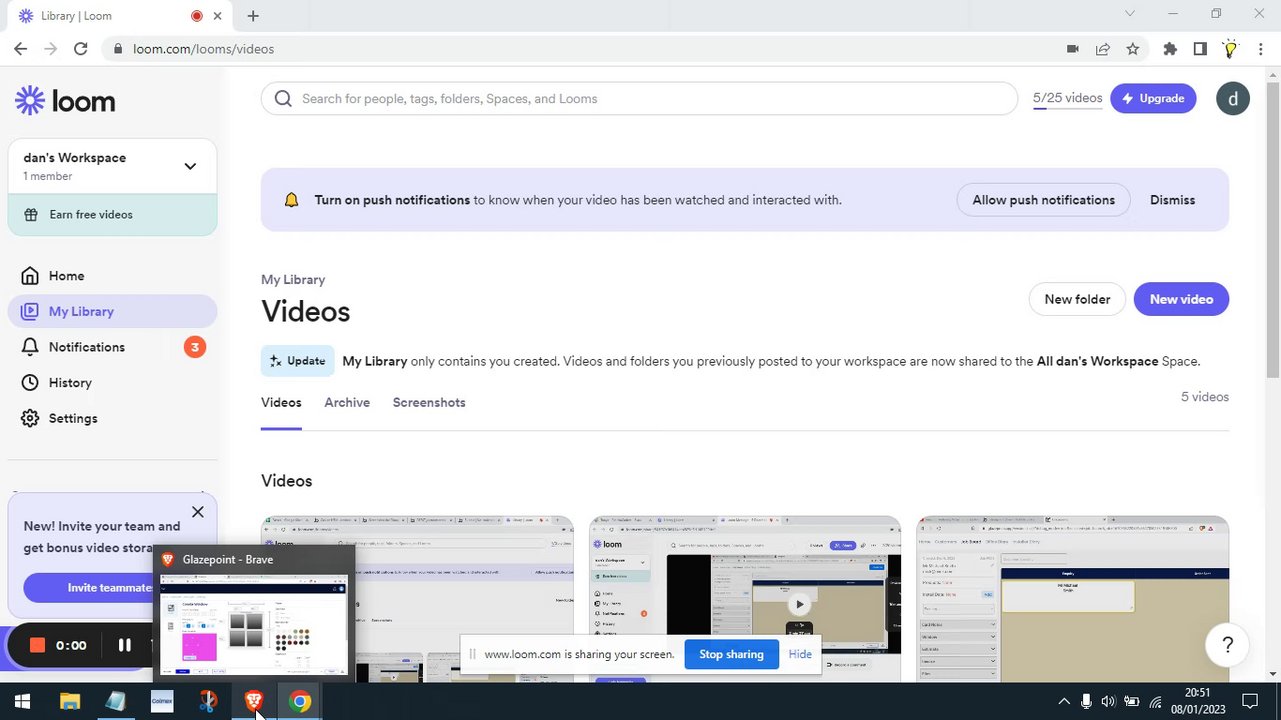Open Windows Start menu
1281x720 pixels.
[x=22, y=701]
